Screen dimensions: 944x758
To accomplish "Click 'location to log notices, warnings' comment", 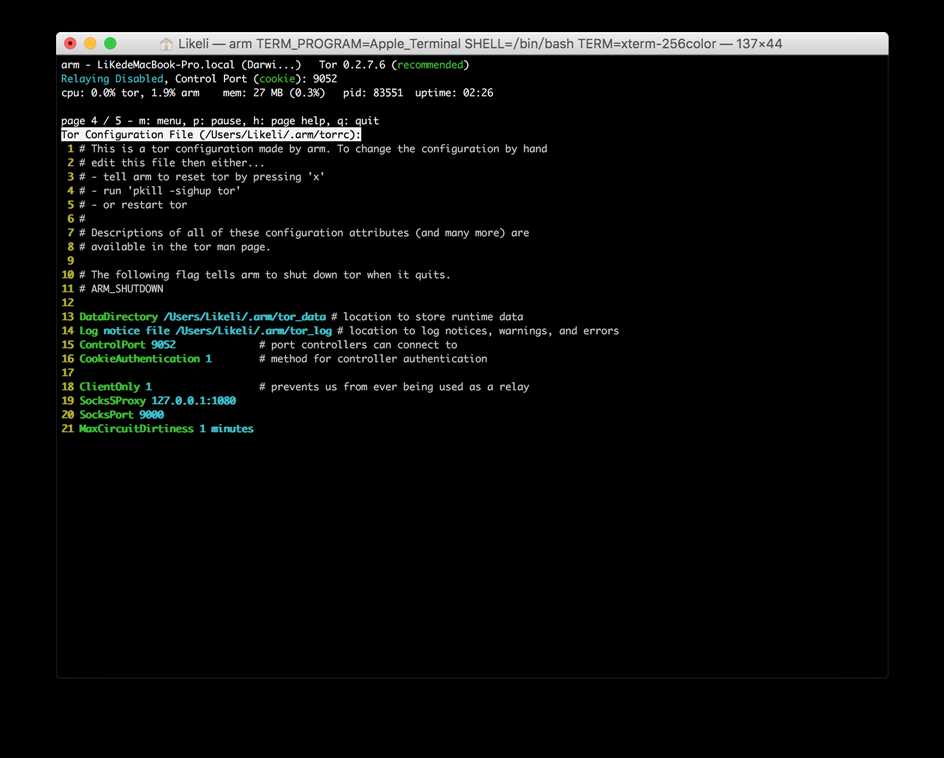I will point(478,331).
